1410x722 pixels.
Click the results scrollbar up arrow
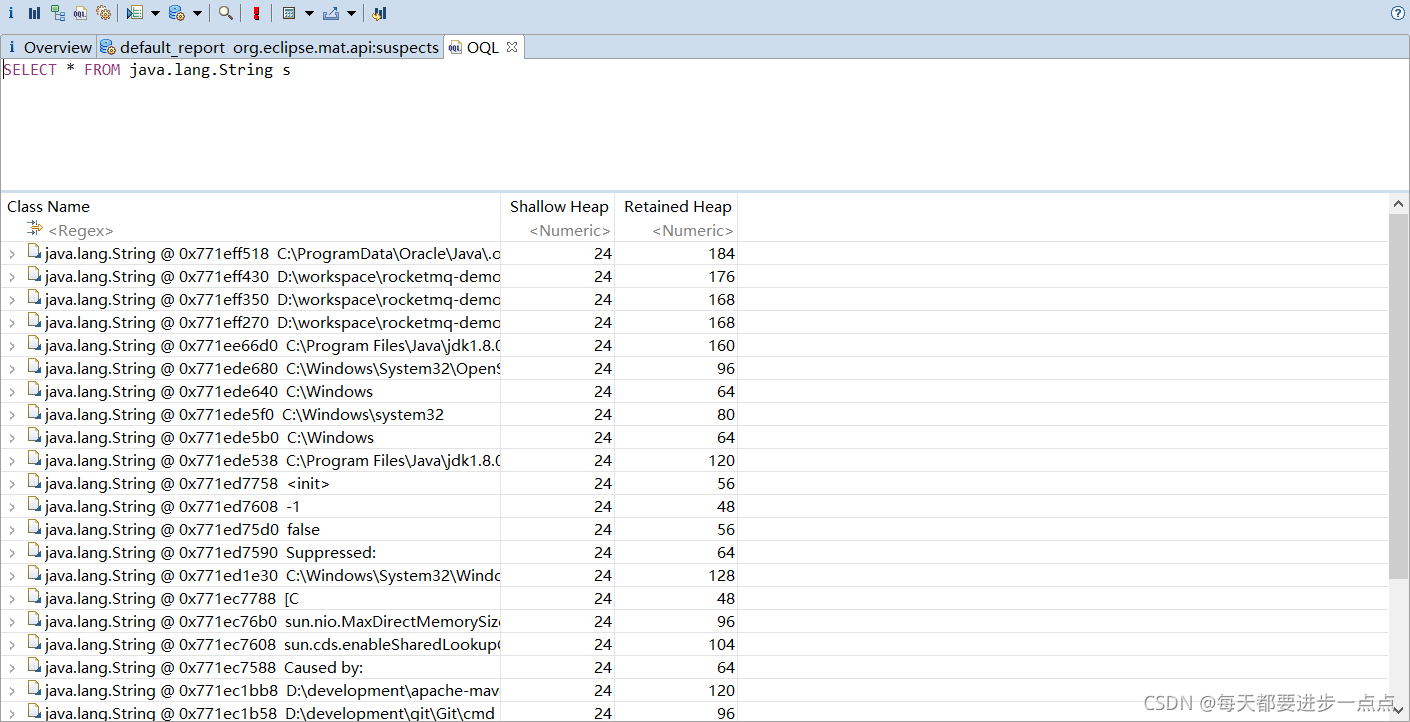point(1399,204)
